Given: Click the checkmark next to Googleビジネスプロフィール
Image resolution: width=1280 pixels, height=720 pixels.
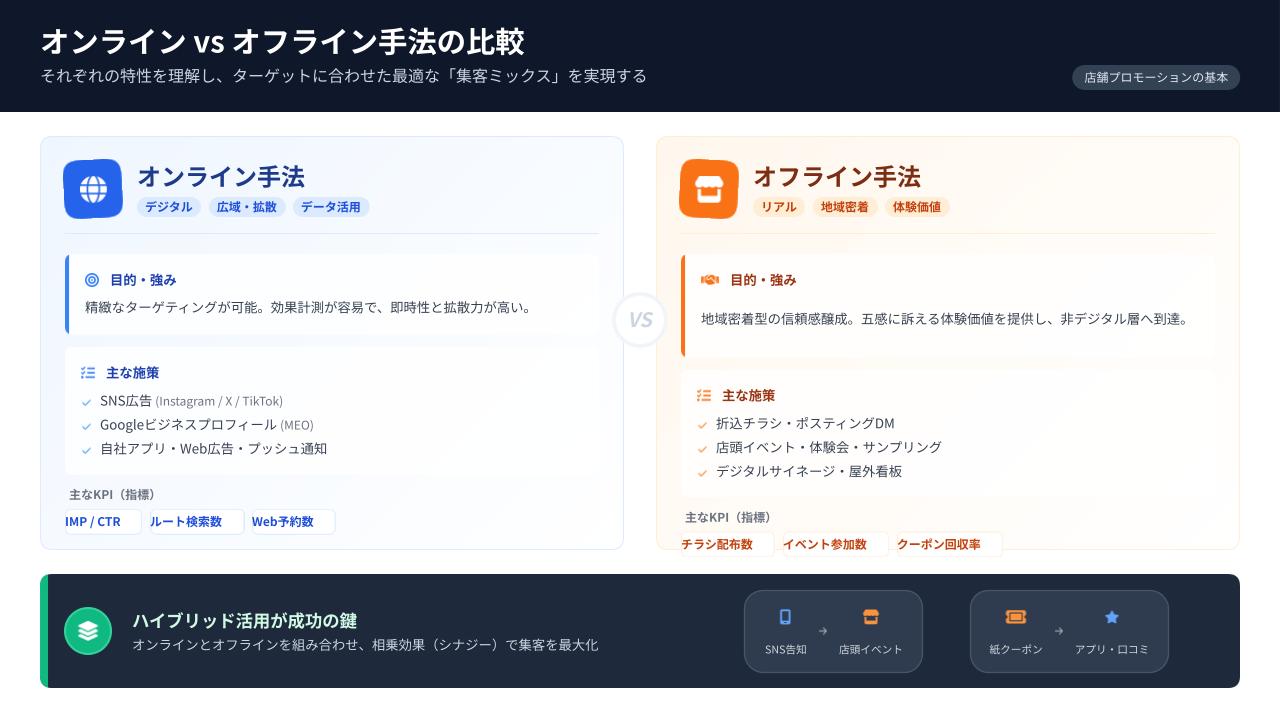Looking at the screenshot, I should [x=87, y=426].
